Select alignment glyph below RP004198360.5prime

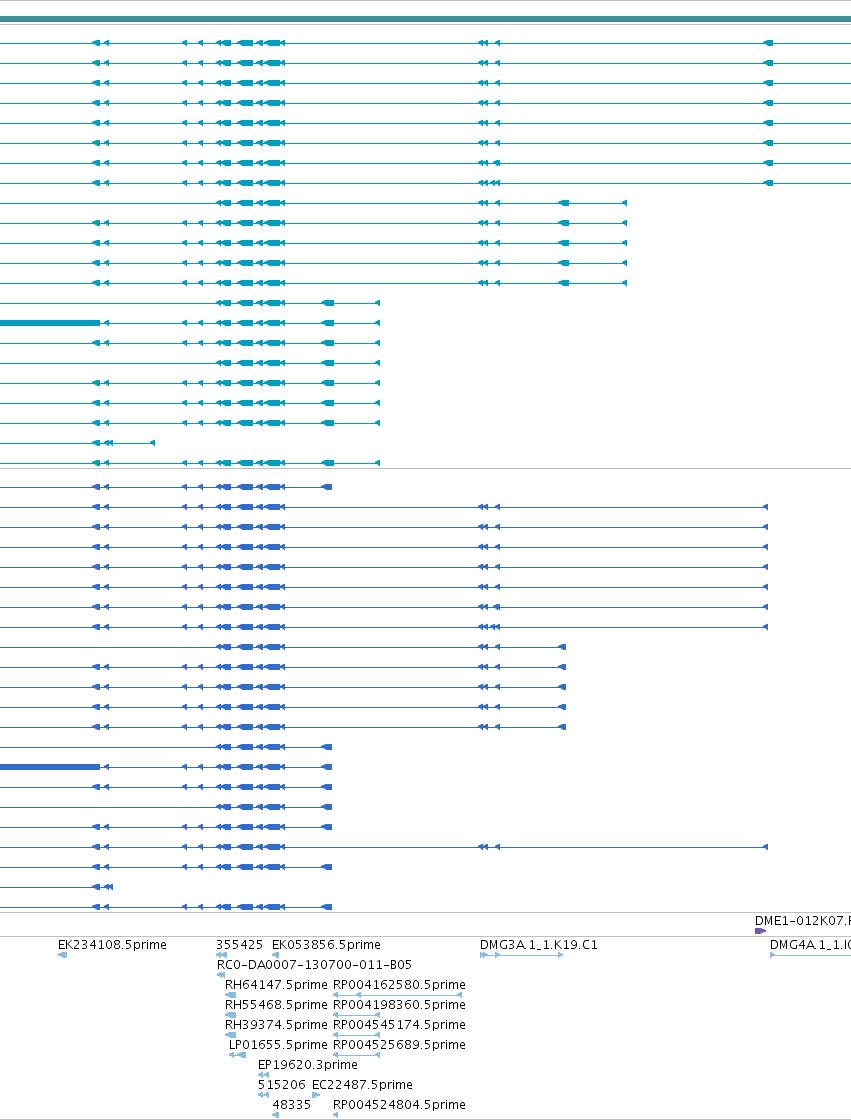coord(357,1015)
